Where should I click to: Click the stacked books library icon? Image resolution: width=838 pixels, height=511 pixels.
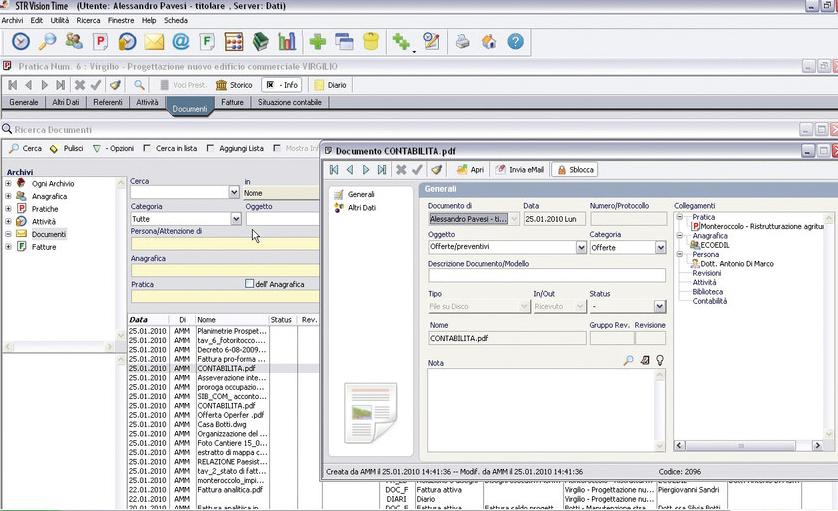click(x=260, y=41)
